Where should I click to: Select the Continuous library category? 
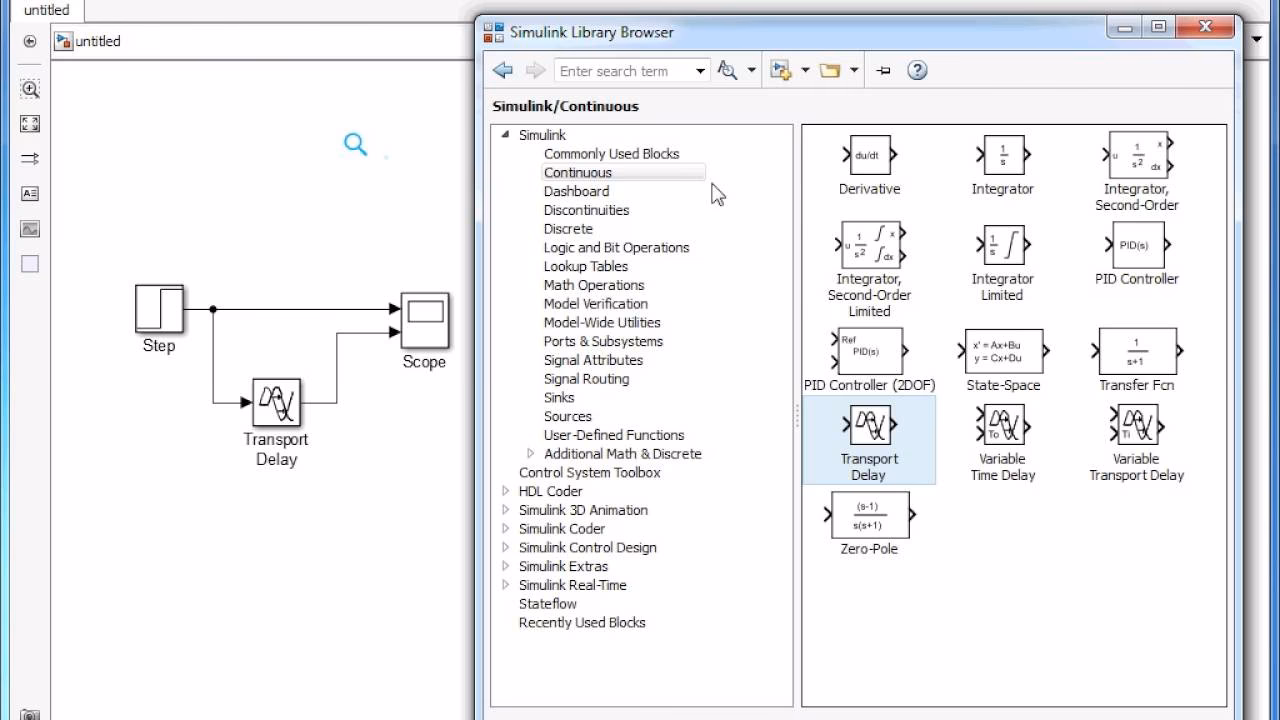pos(579,172)
